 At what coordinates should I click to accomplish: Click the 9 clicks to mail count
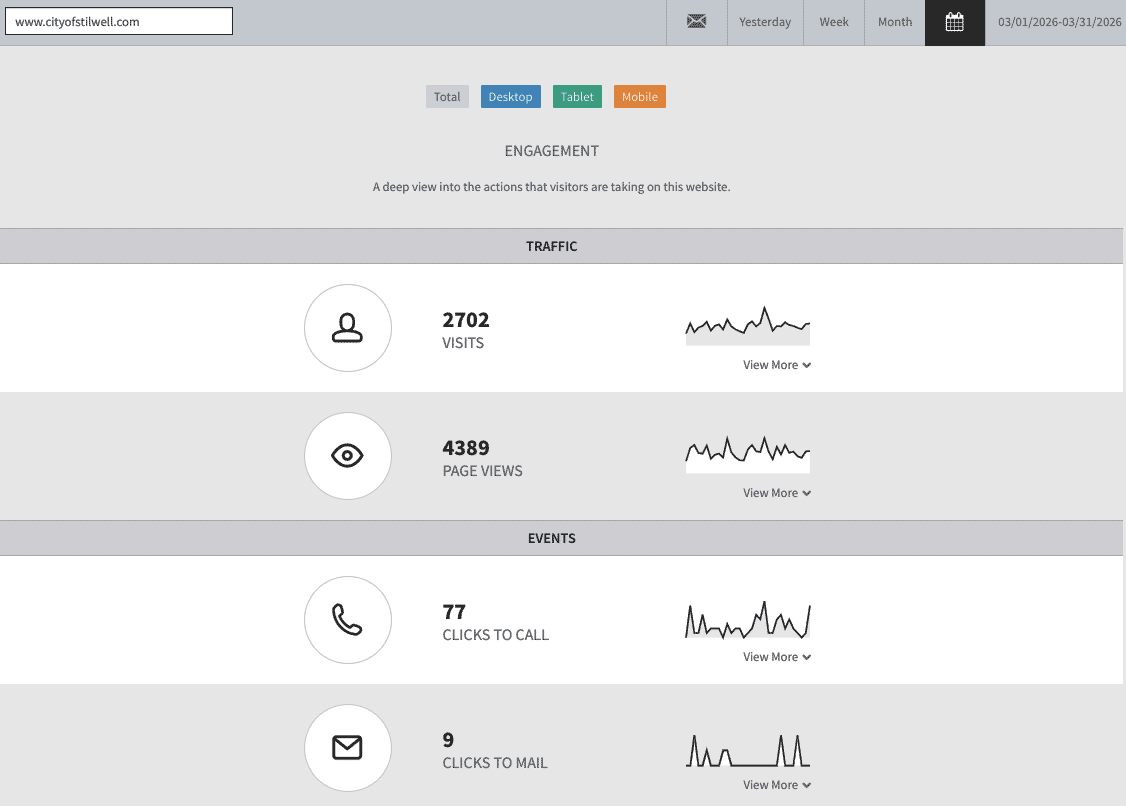[x=448, y=739]
